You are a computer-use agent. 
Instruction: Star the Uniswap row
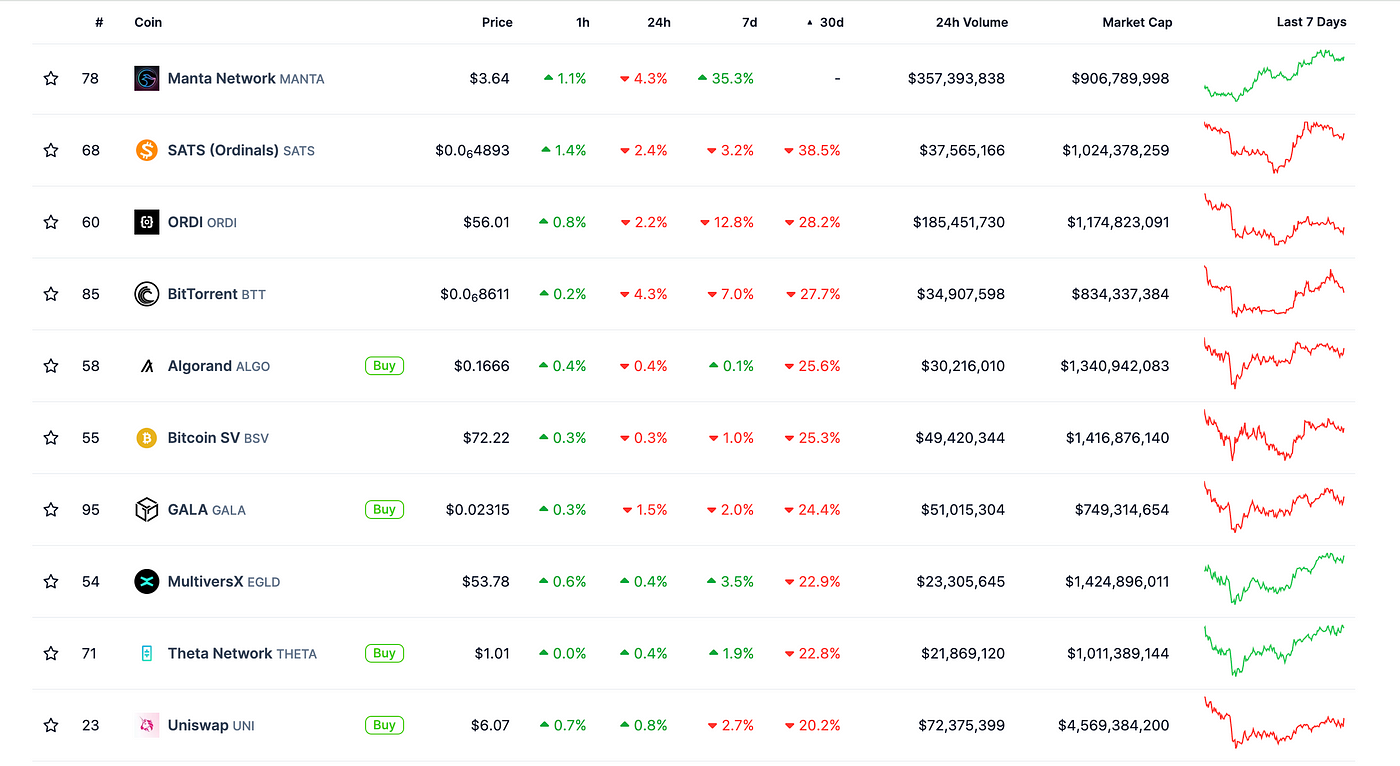pos(51,725)
